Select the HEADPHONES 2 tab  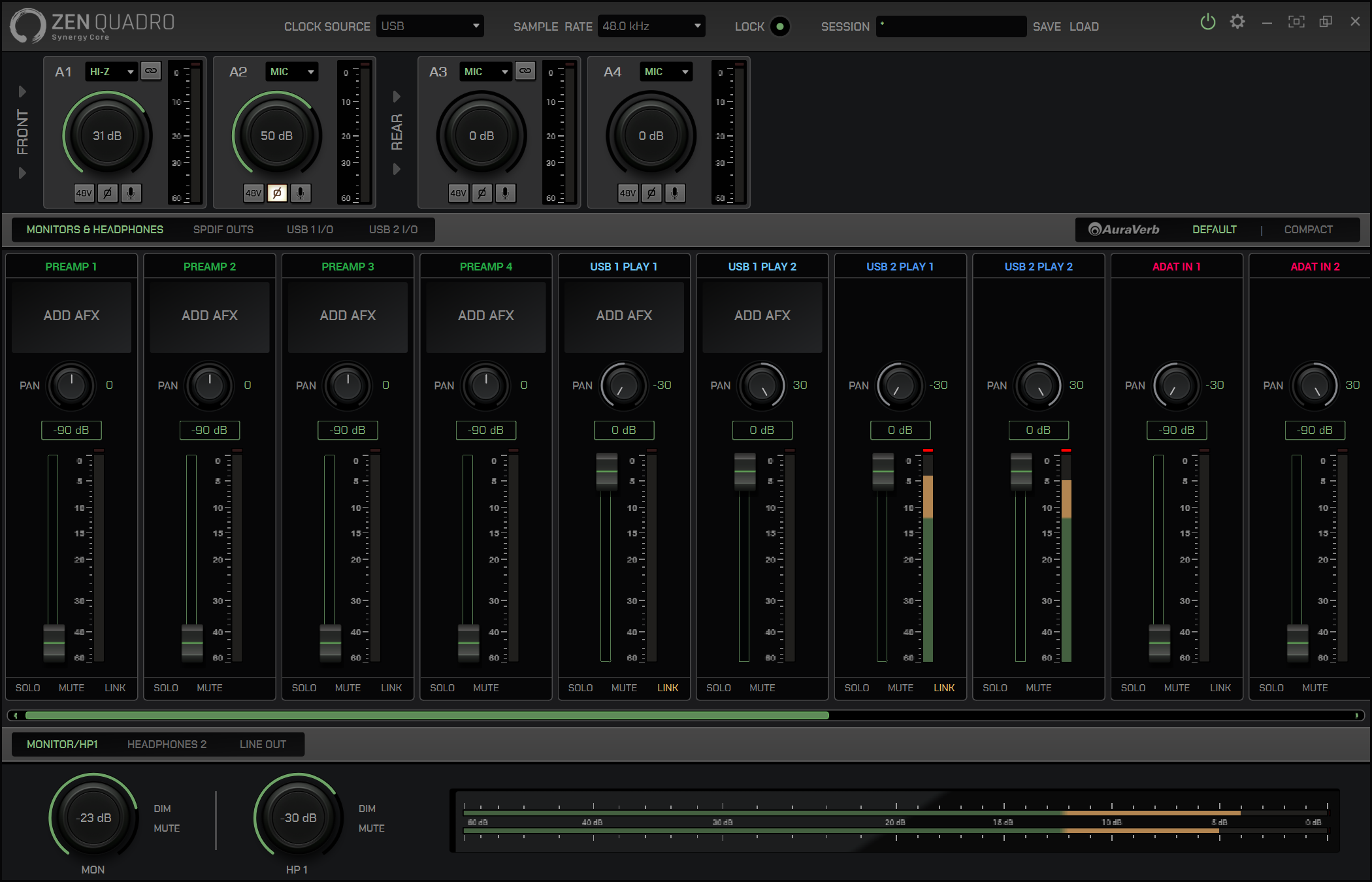coord(167,744)
